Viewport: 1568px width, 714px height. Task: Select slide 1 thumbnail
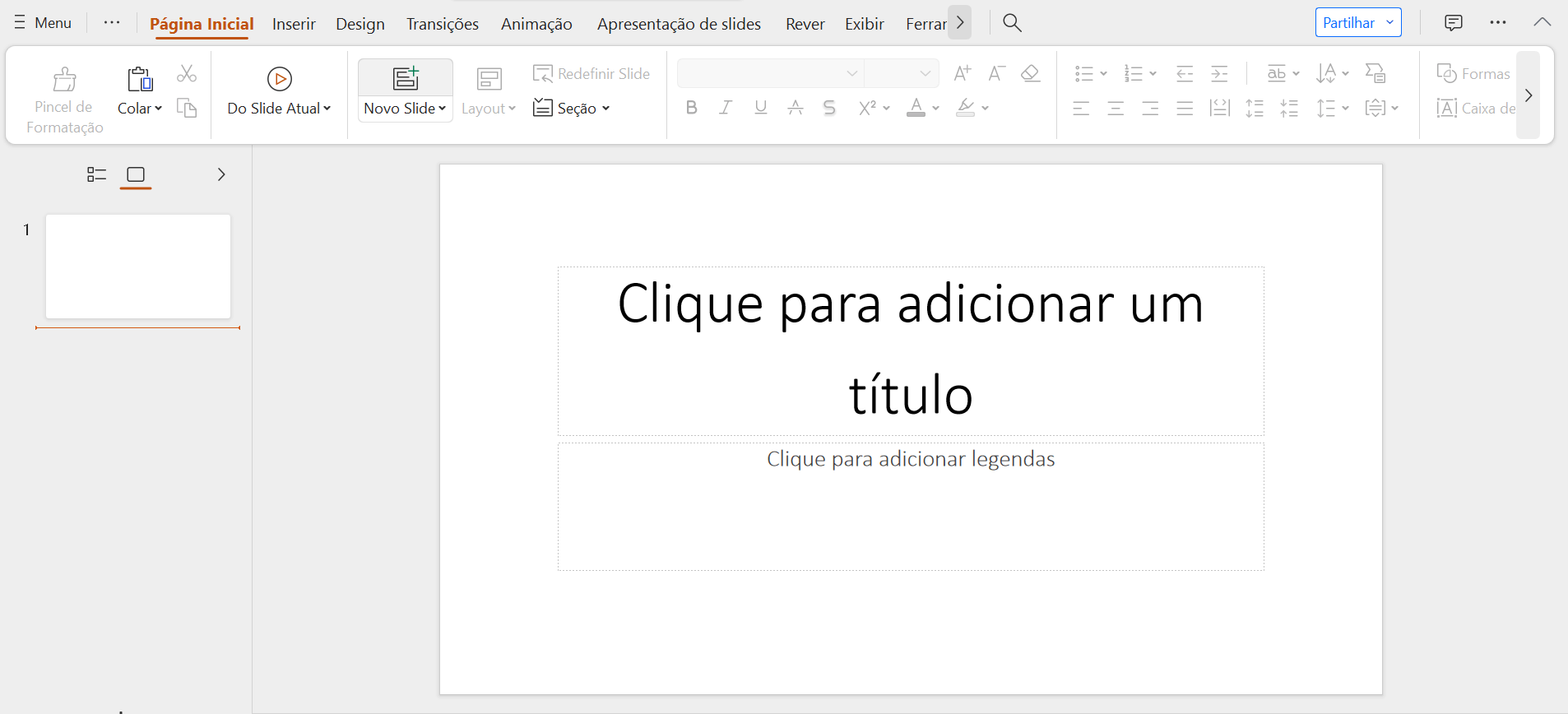coord(138,267)
